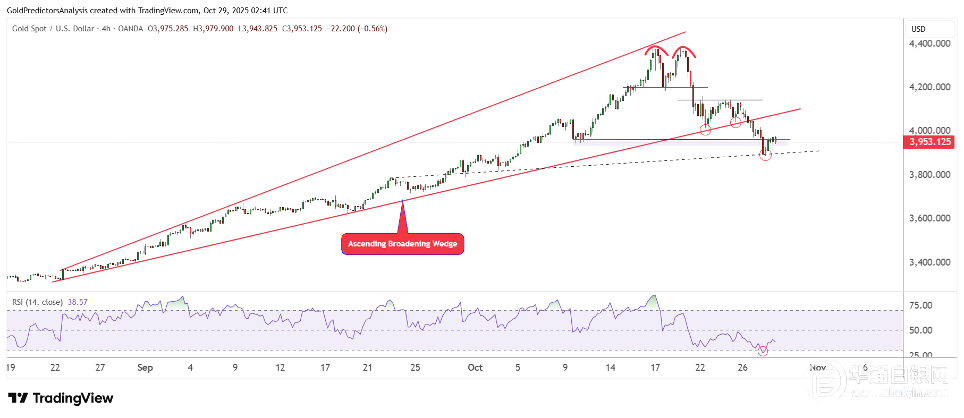
Task: Open the USD currency selector
Action: pos(918,28)
